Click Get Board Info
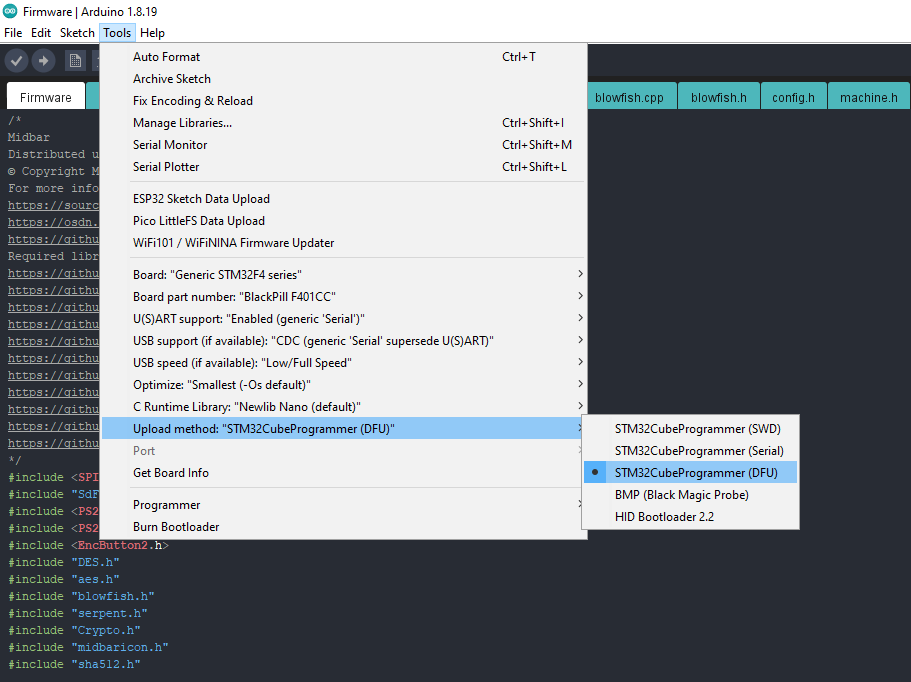Image resolution: width=911 pixels, height=682 pixels. coord(171,473)
